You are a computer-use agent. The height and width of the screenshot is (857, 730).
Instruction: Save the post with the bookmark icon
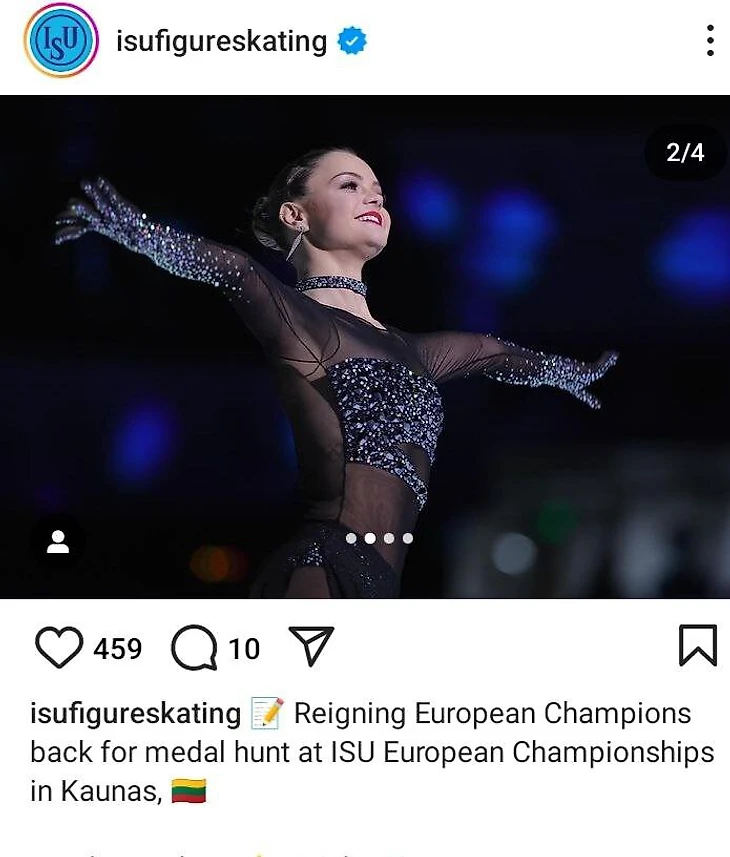click(698, 645)
